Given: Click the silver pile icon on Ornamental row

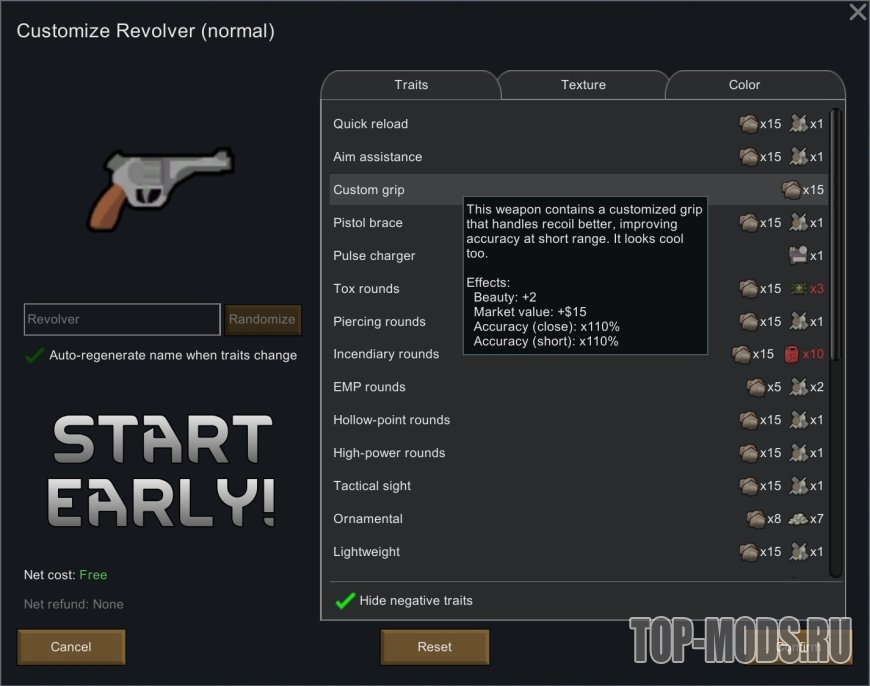Looking at the screenshot, I should click(x=798, y=519).
